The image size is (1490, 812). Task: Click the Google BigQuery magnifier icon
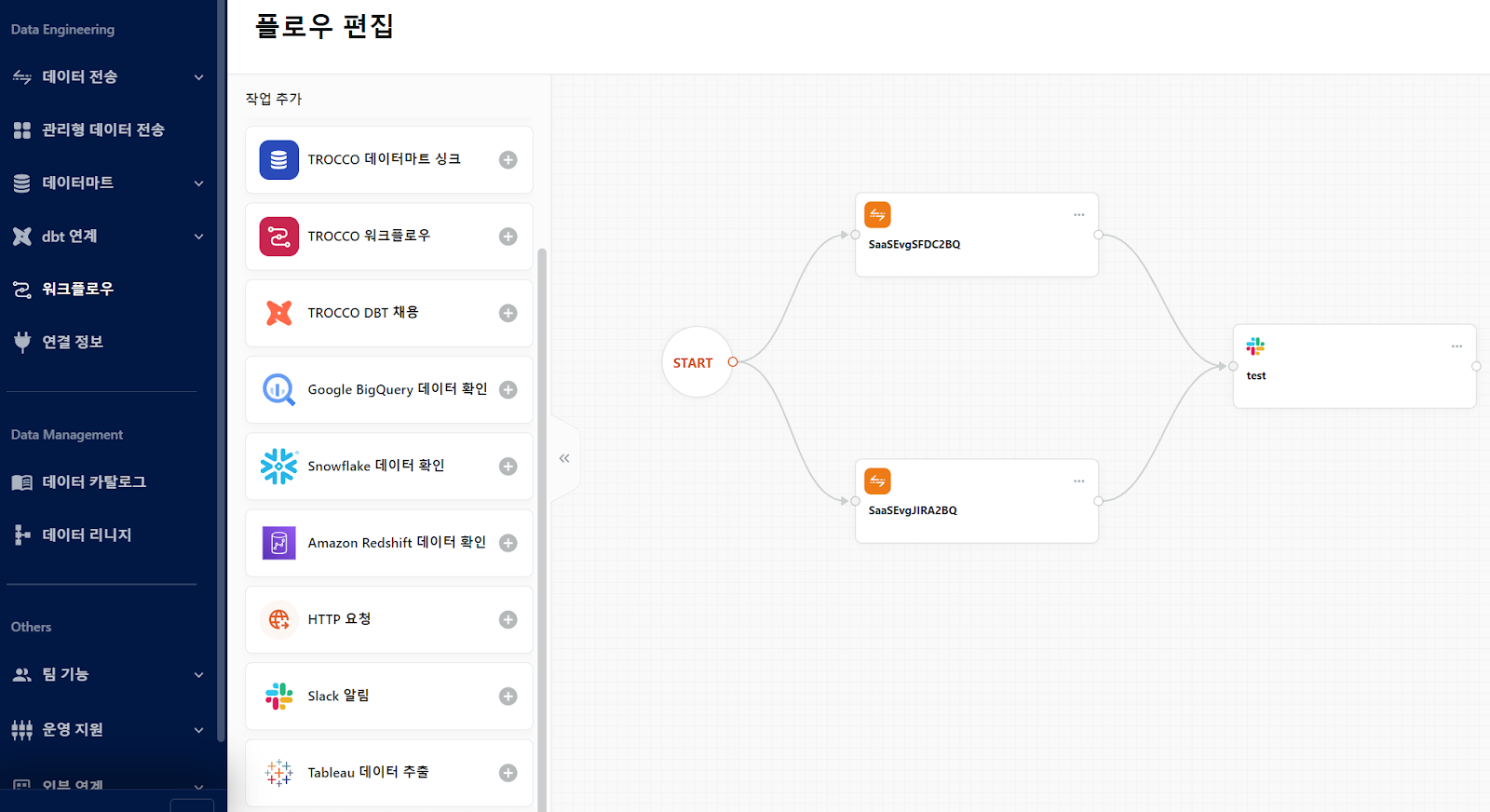tap(279, 389)
